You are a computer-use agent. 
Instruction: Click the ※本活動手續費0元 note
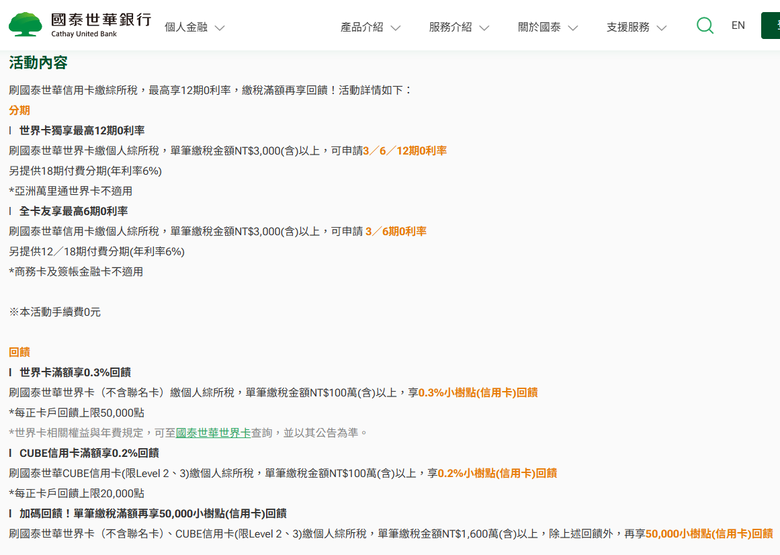pyautogui.click(x=55, y=312)
